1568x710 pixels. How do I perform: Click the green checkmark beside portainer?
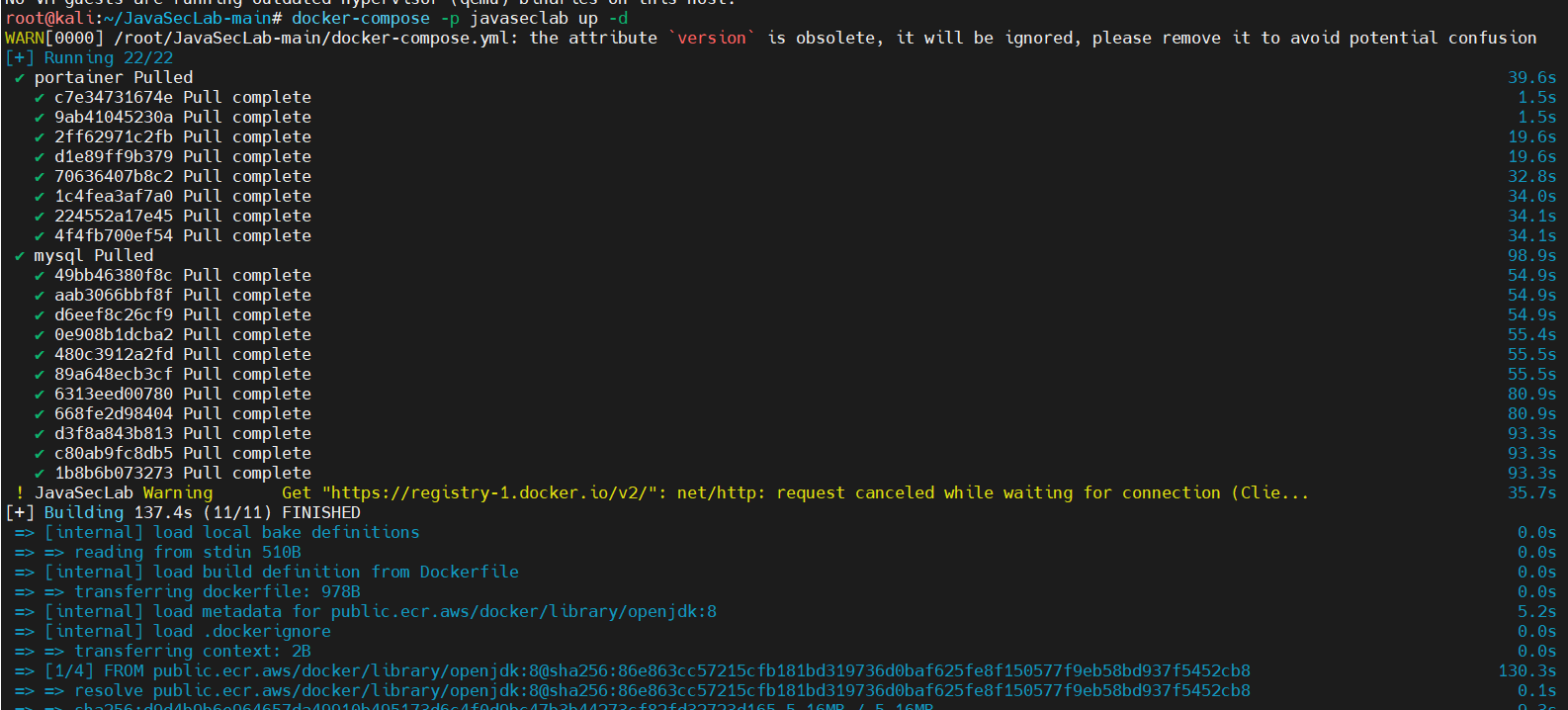pyautogui.click(x=20, y=77)
